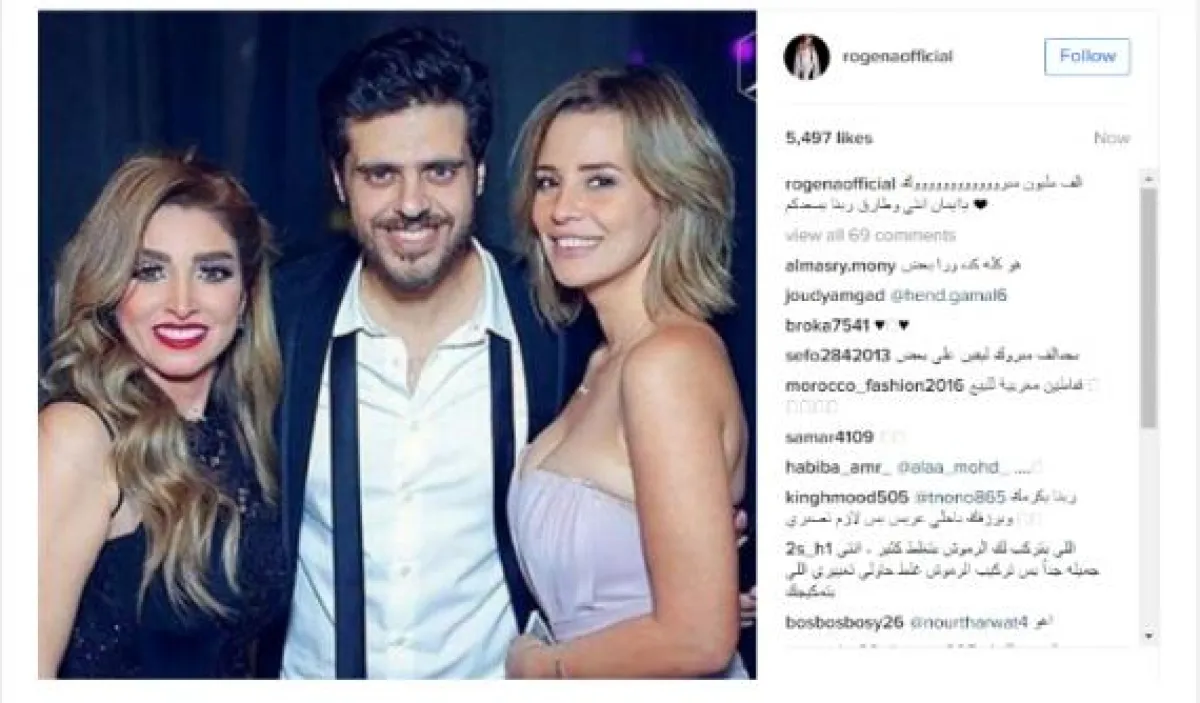Open the @tnono865 mention
This screenshot has height=703, width=1200.
tap(924, 496)
